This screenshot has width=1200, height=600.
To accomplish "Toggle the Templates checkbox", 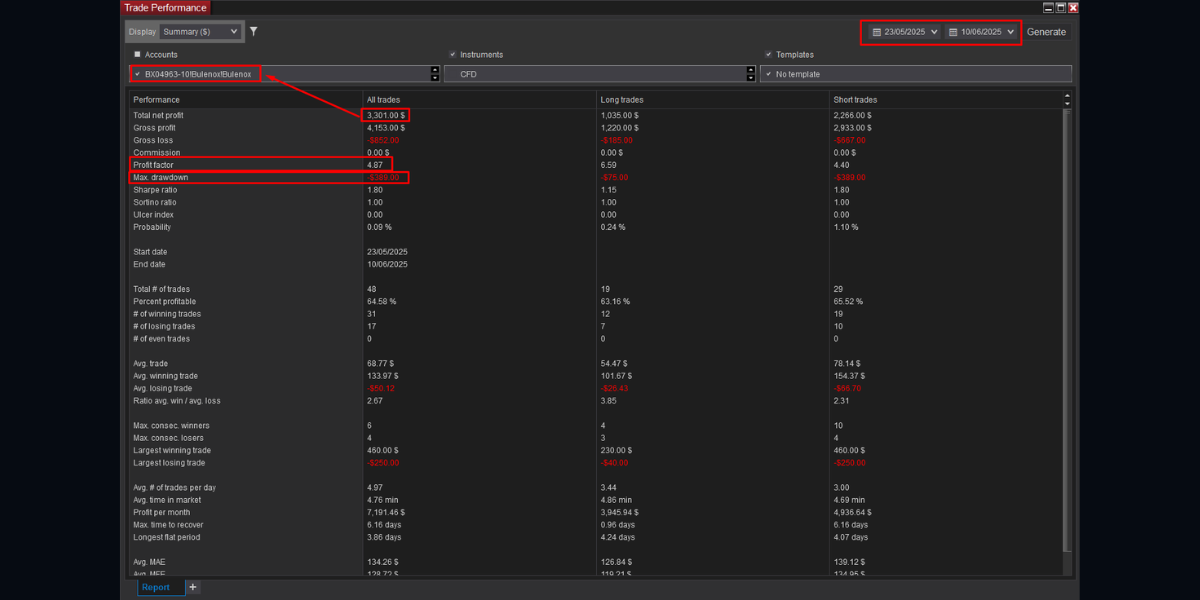I will click(768, 54).
